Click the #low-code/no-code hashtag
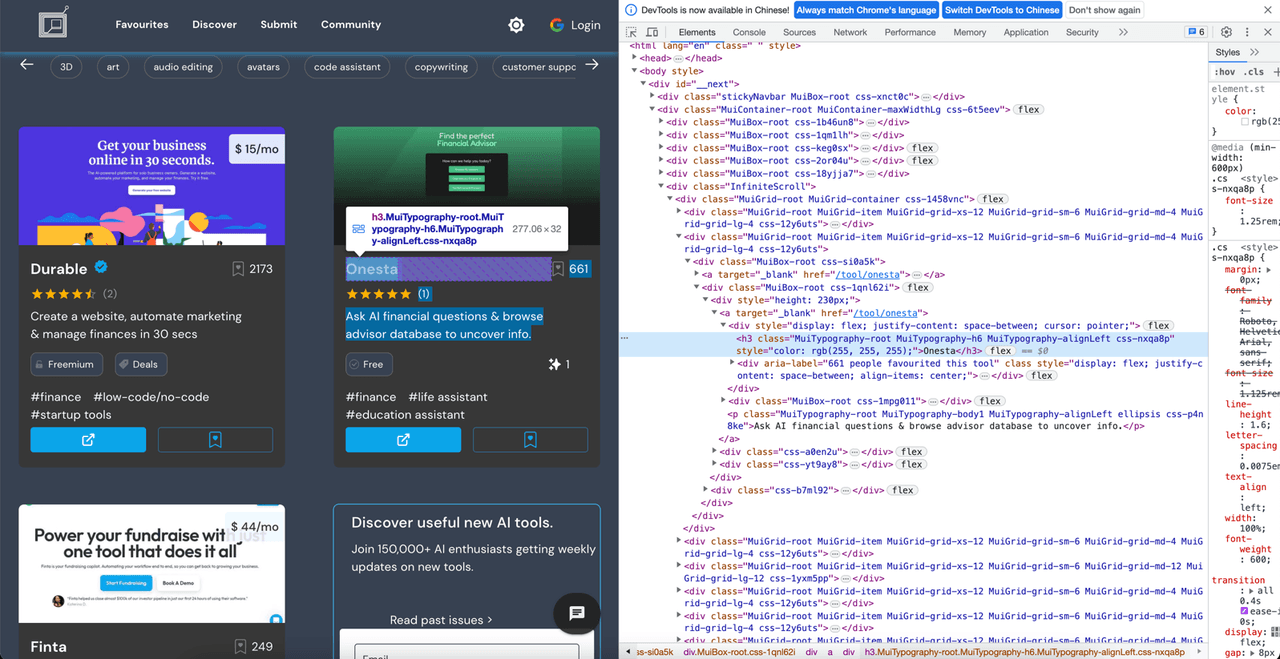 [x=151, y=397]
